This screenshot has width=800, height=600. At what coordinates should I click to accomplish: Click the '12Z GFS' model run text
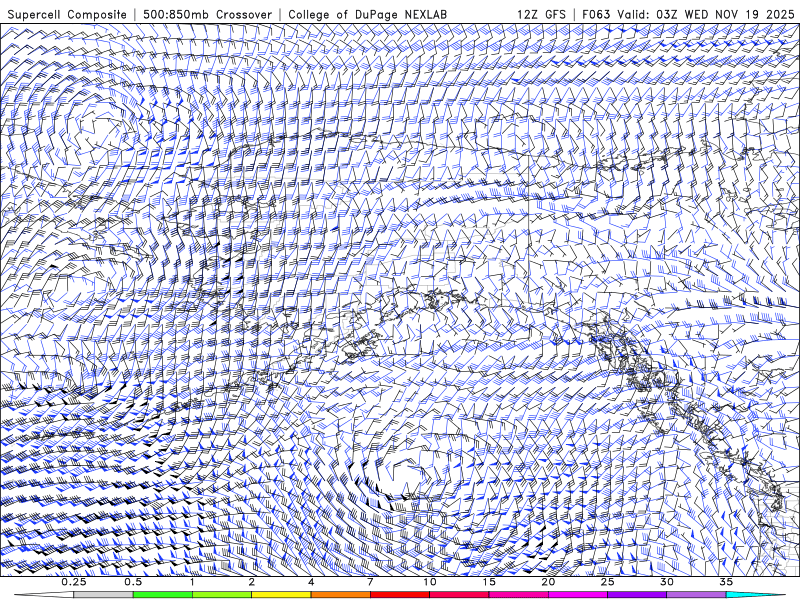click(x=541, y=15)
